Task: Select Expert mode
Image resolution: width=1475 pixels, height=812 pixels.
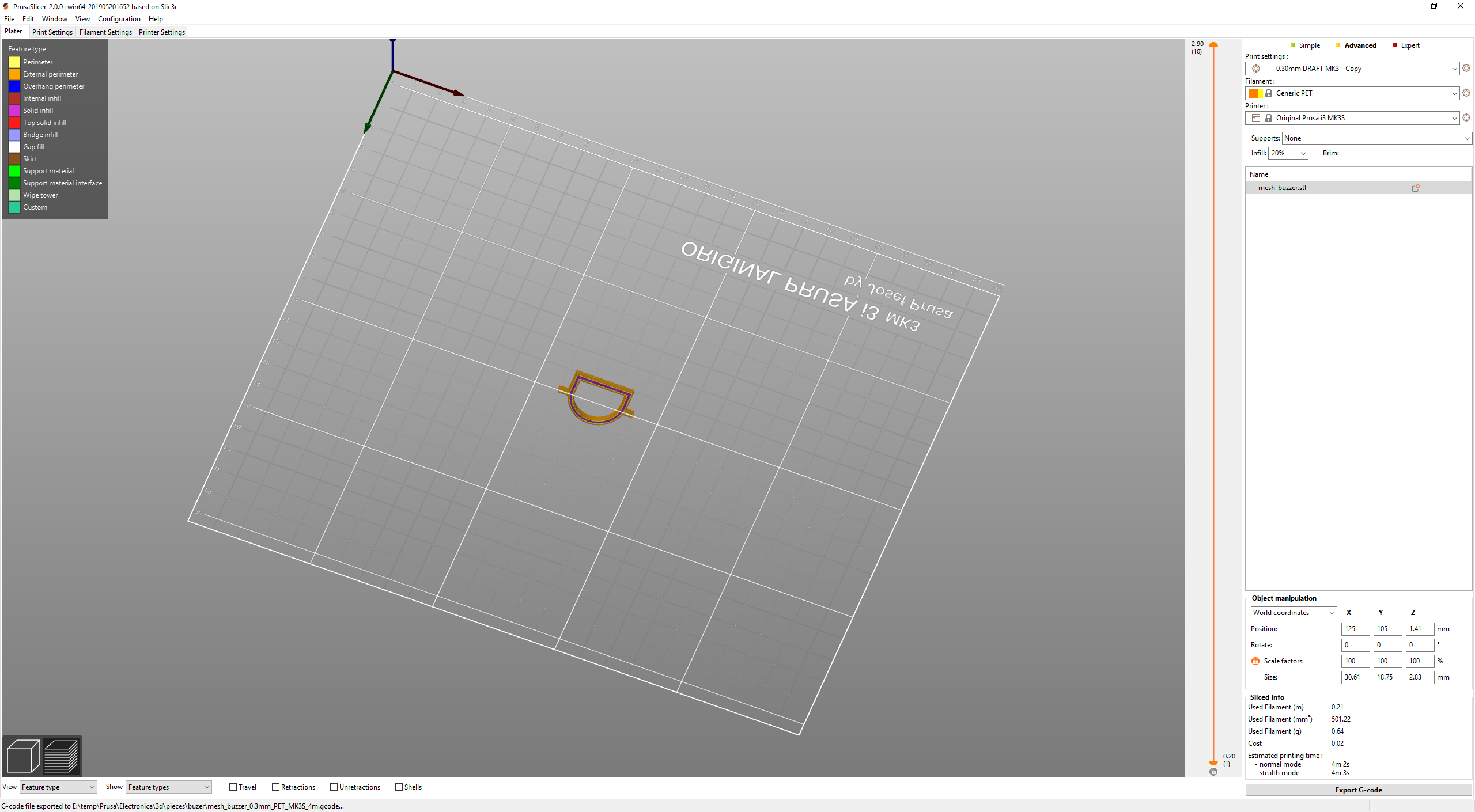Action: click(x=1405, y=45)
